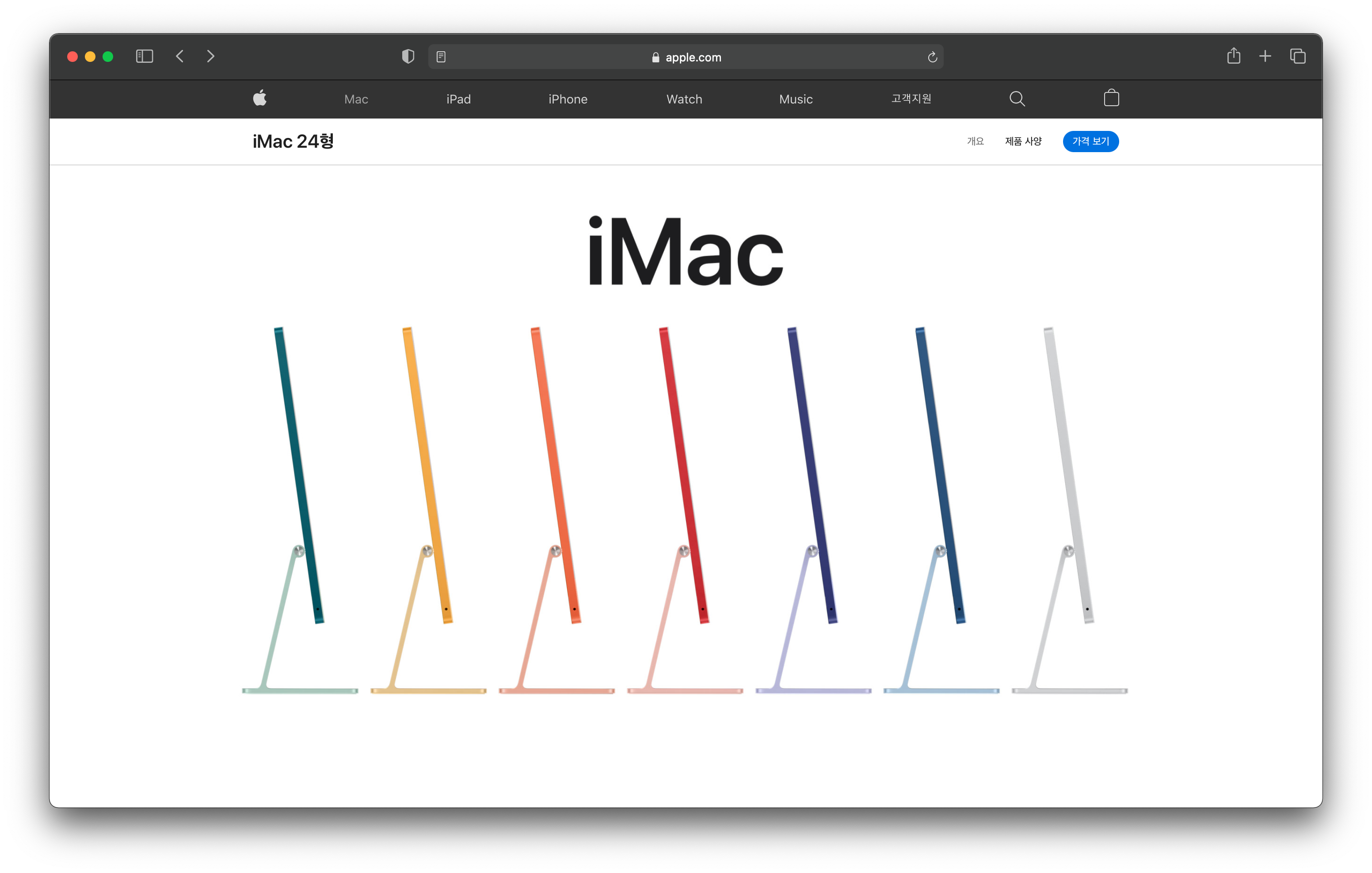1372x873 pixels.
Task: Click the iMac 24형 page title link
Action: (293, 142)
